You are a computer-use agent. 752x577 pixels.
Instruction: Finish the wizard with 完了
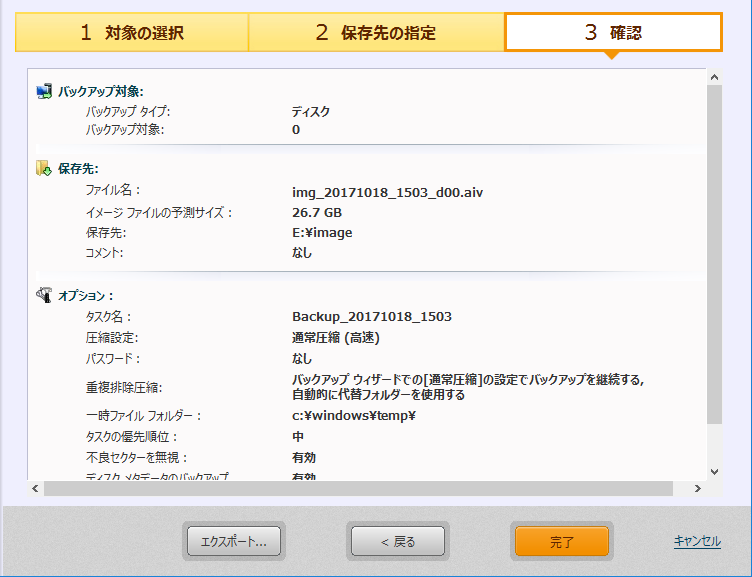click(562, 542)
